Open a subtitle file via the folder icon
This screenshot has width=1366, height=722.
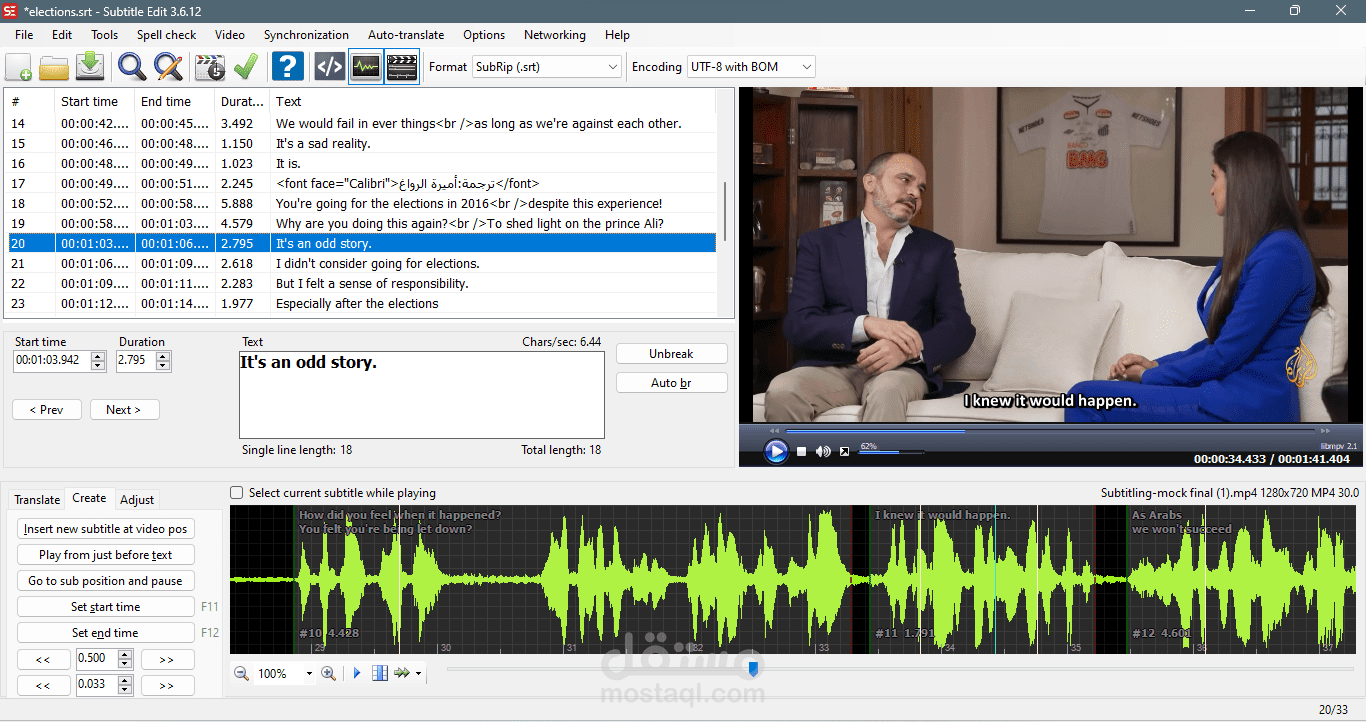pyautogui.click(x=54, y=67)
